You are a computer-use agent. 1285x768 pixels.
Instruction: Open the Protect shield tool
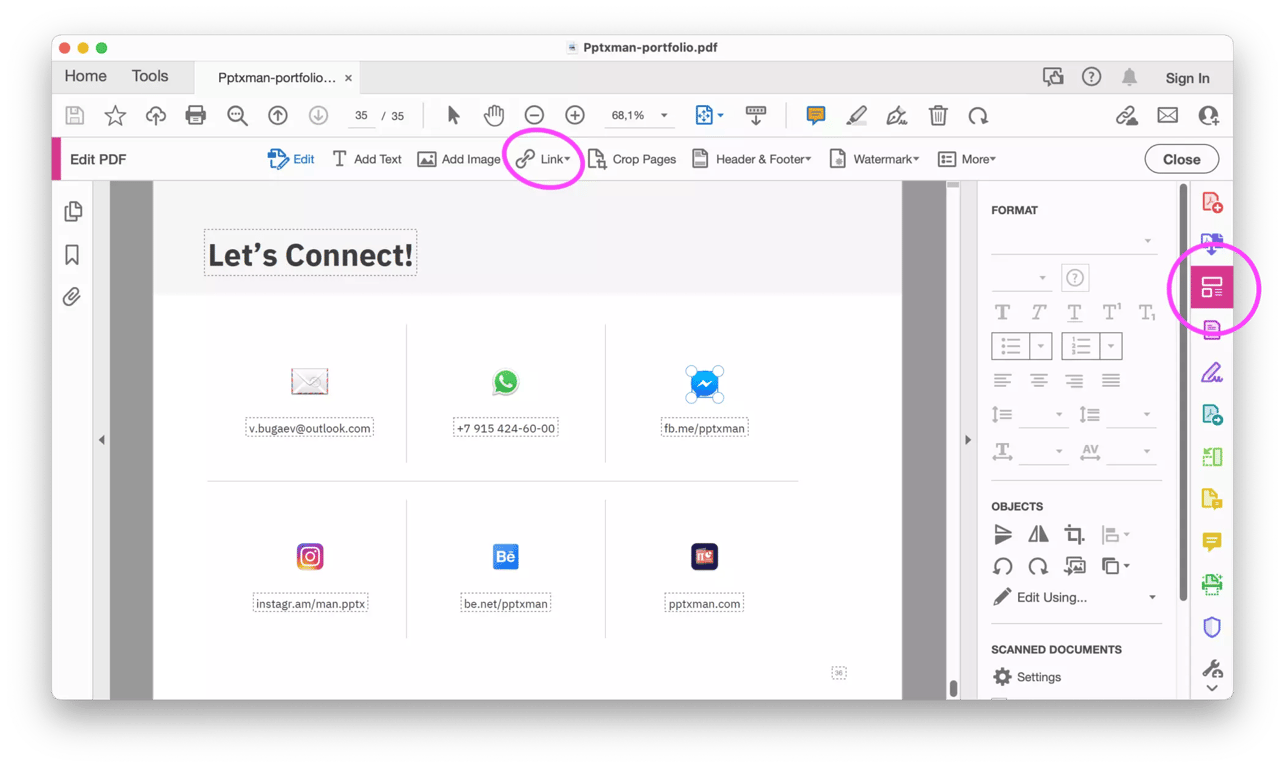coord(1212,627)
